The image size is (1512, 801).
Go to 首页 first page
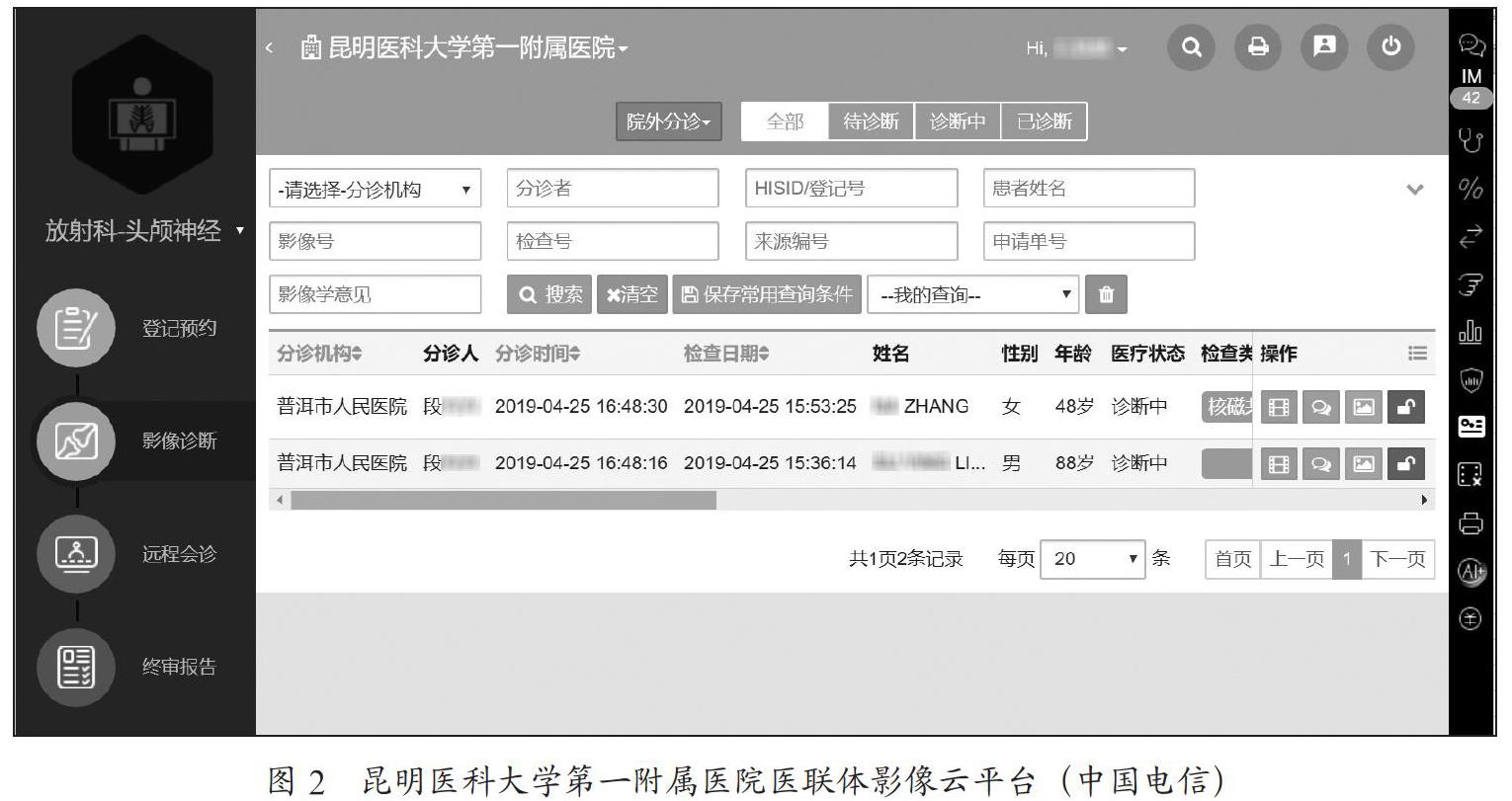pos(1232,559)
